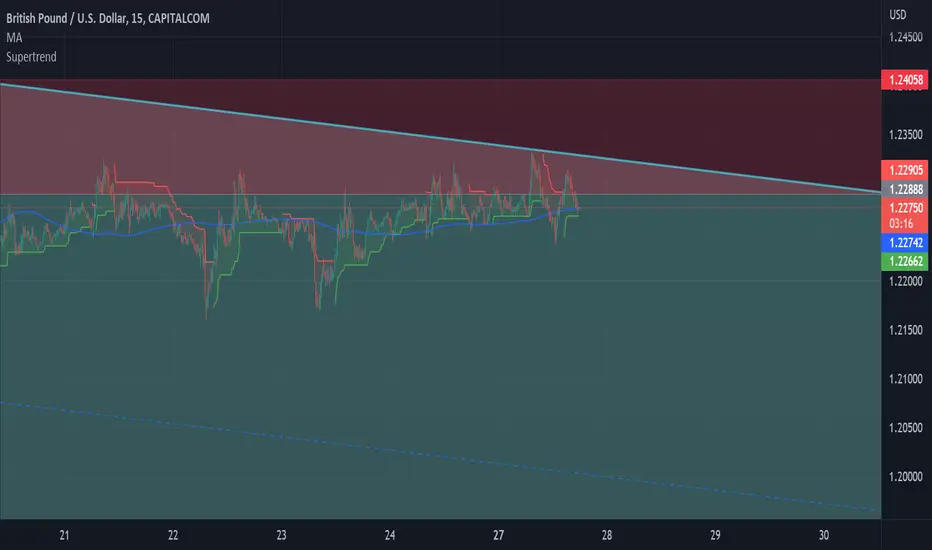Click date 21 on the time axis
Image resolution: width=932 pixels, height=550 pixels.
point(64,535)
